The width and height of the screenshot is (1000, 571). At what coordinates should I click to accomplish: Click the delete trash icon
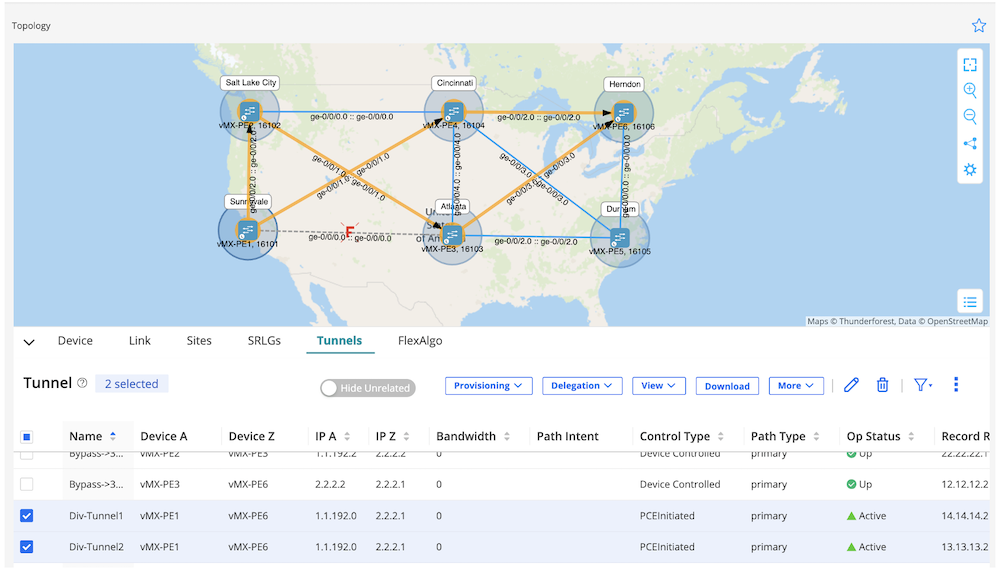(882, 385)
